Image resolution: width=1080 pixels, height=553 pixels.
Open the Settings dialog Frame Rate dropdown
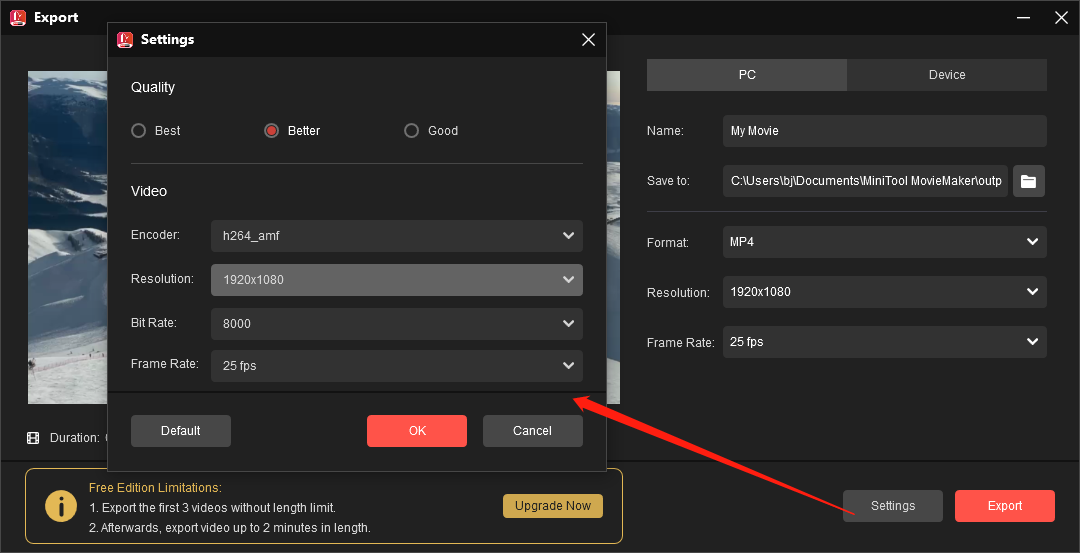397,366
